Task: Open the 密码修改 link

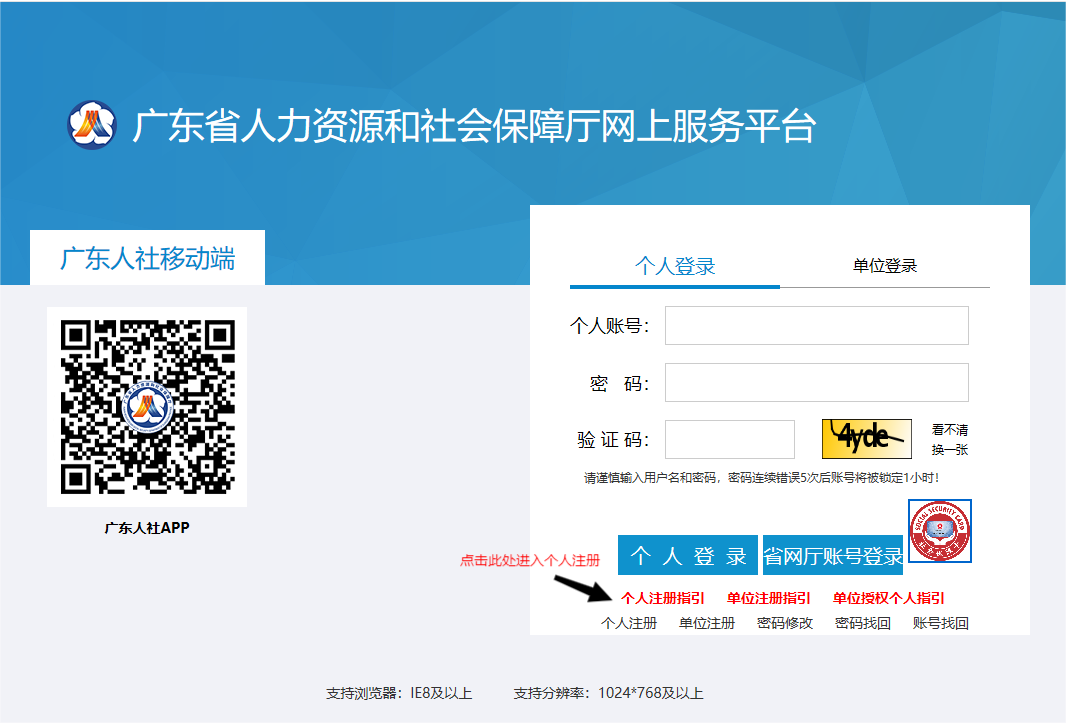Action: tap(785, 623)
